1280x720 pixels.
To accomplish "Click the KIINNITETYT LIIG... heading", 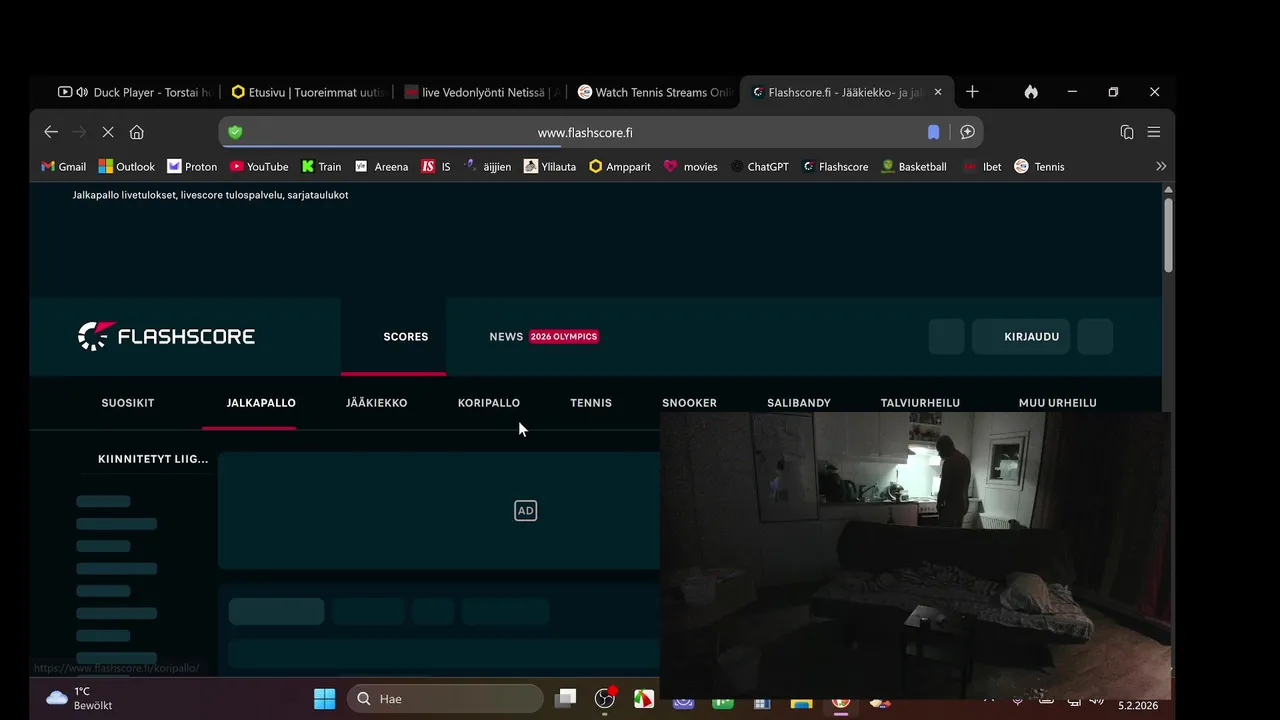I will 153,459.
